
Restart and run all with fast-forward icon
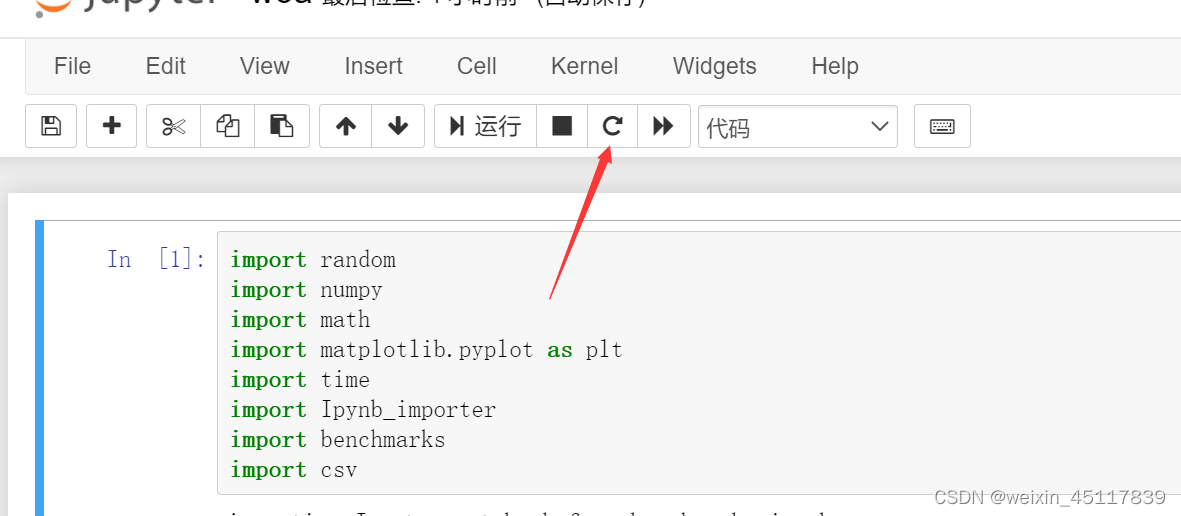[x=664, y=126]
